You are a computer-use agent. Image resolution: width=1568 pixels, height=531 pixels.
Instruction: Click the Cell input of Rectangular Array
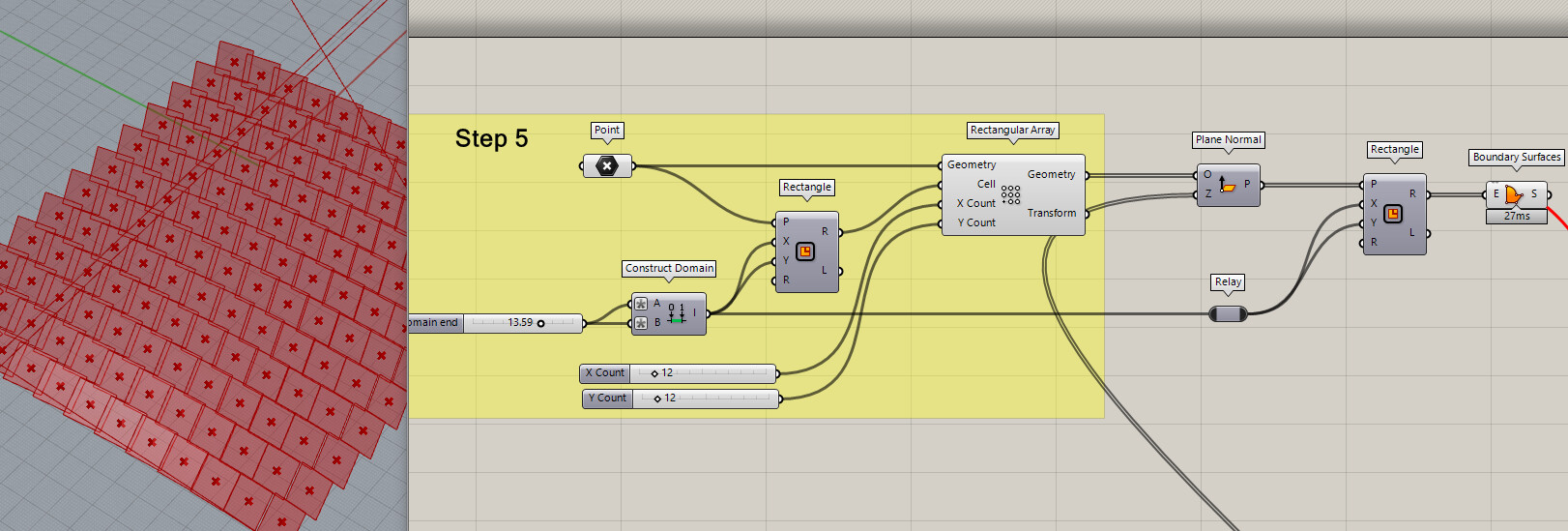[x=986, y=184]
